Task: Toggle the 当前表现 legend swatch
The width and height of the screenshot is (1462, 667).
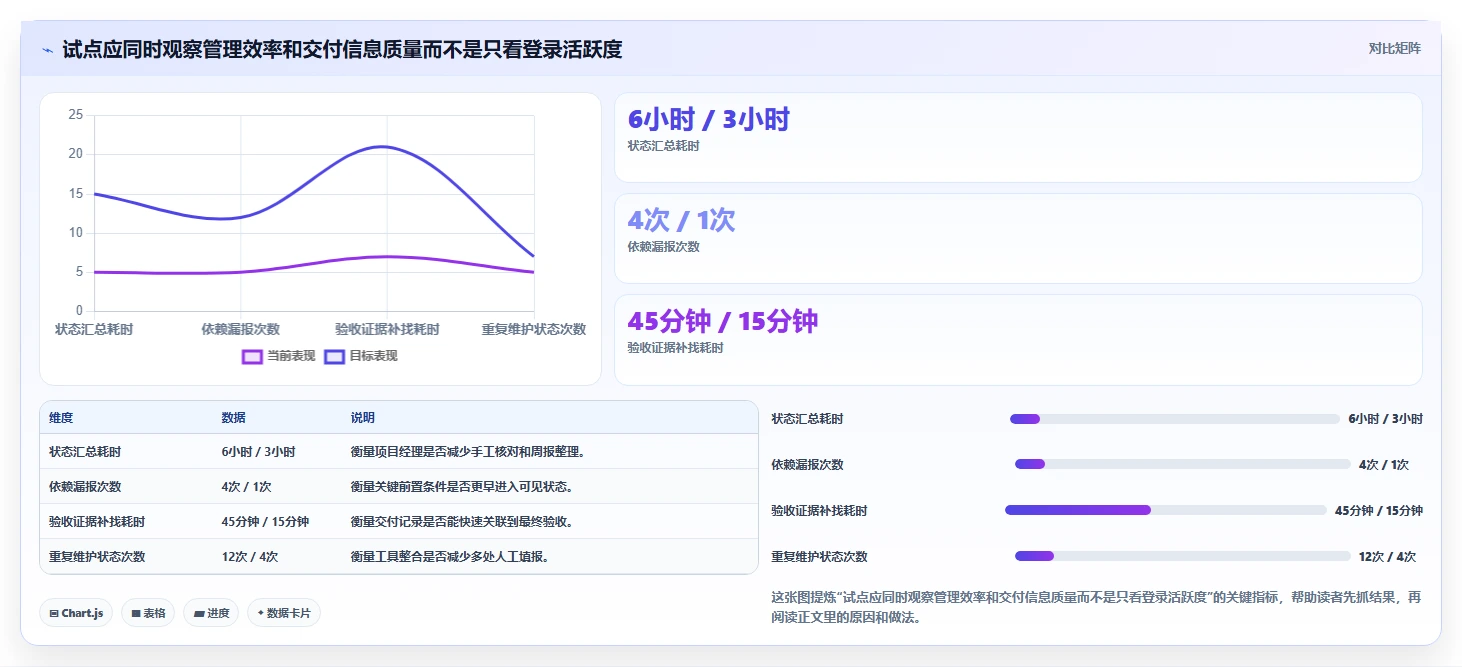Action: [252, 356]
